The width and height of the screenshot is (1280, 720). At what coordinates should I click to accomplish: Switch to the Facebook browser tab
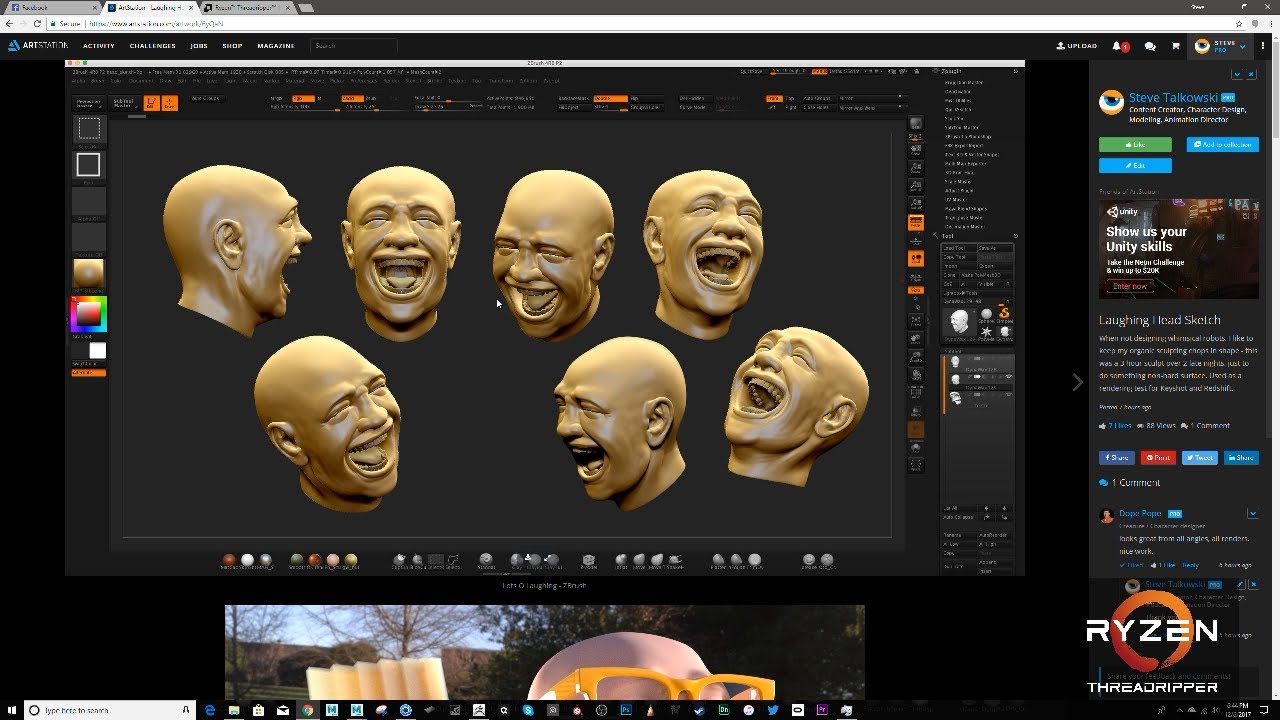coord(50,7)
